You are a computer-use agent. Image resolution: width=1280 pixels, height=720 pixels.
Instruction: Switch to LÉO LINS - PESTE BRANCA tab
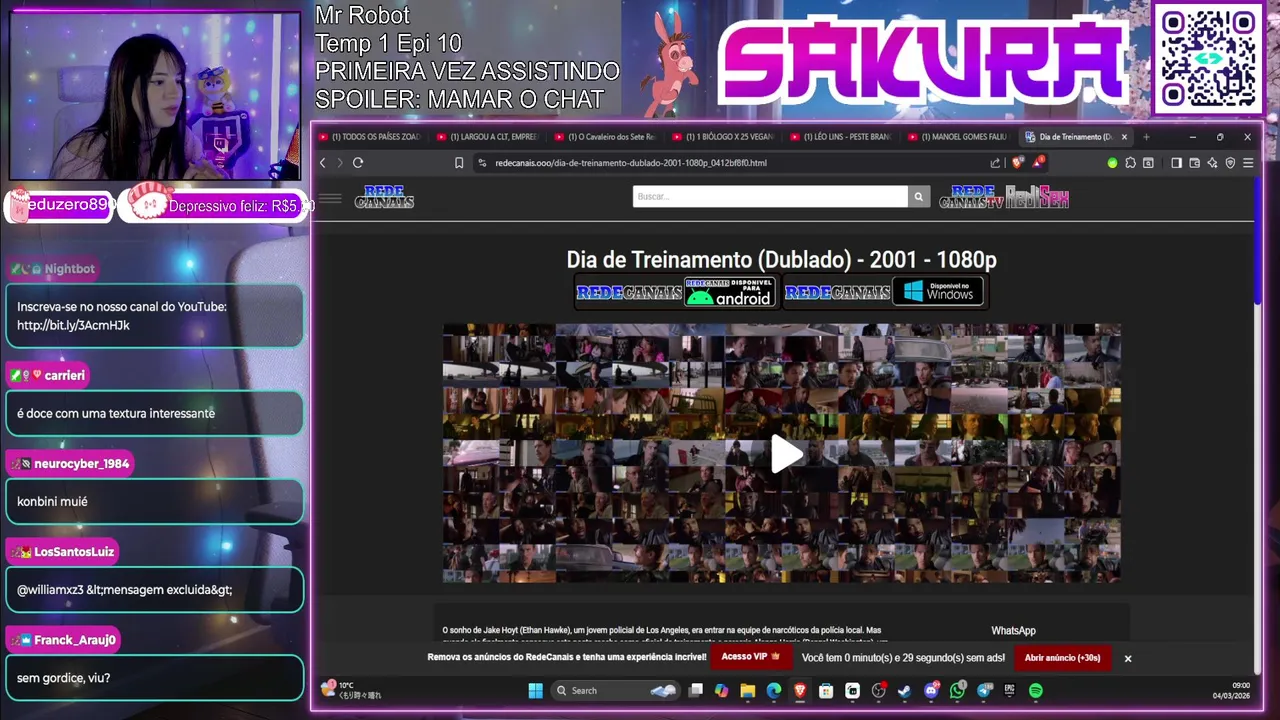point(842,137)
